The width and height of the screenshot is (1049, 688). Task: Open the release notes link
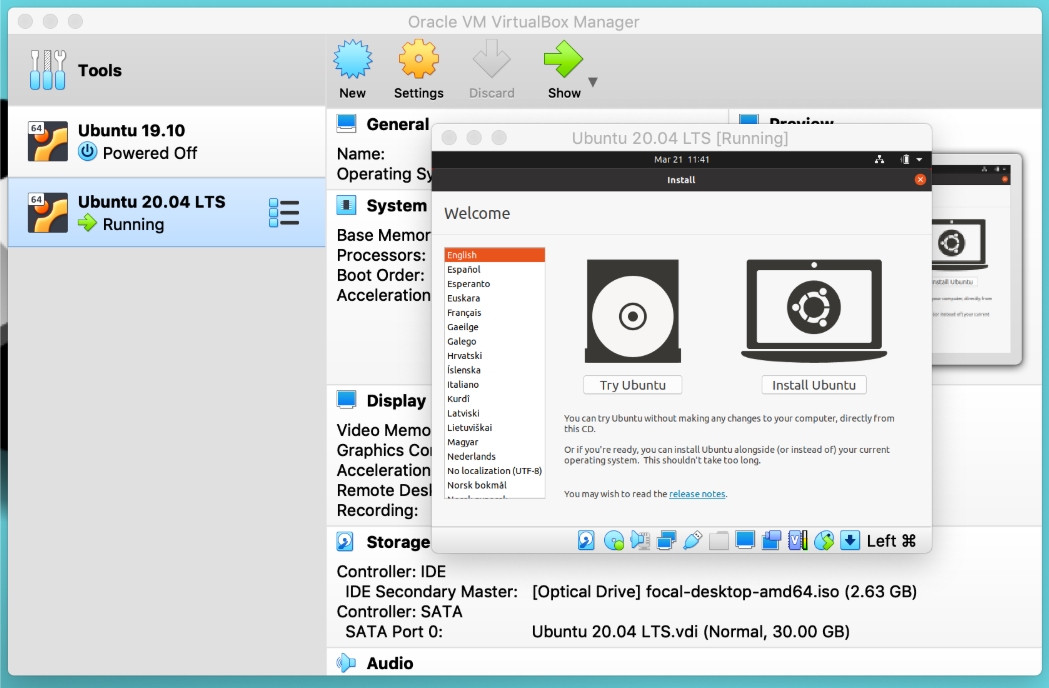coord(697,494)
